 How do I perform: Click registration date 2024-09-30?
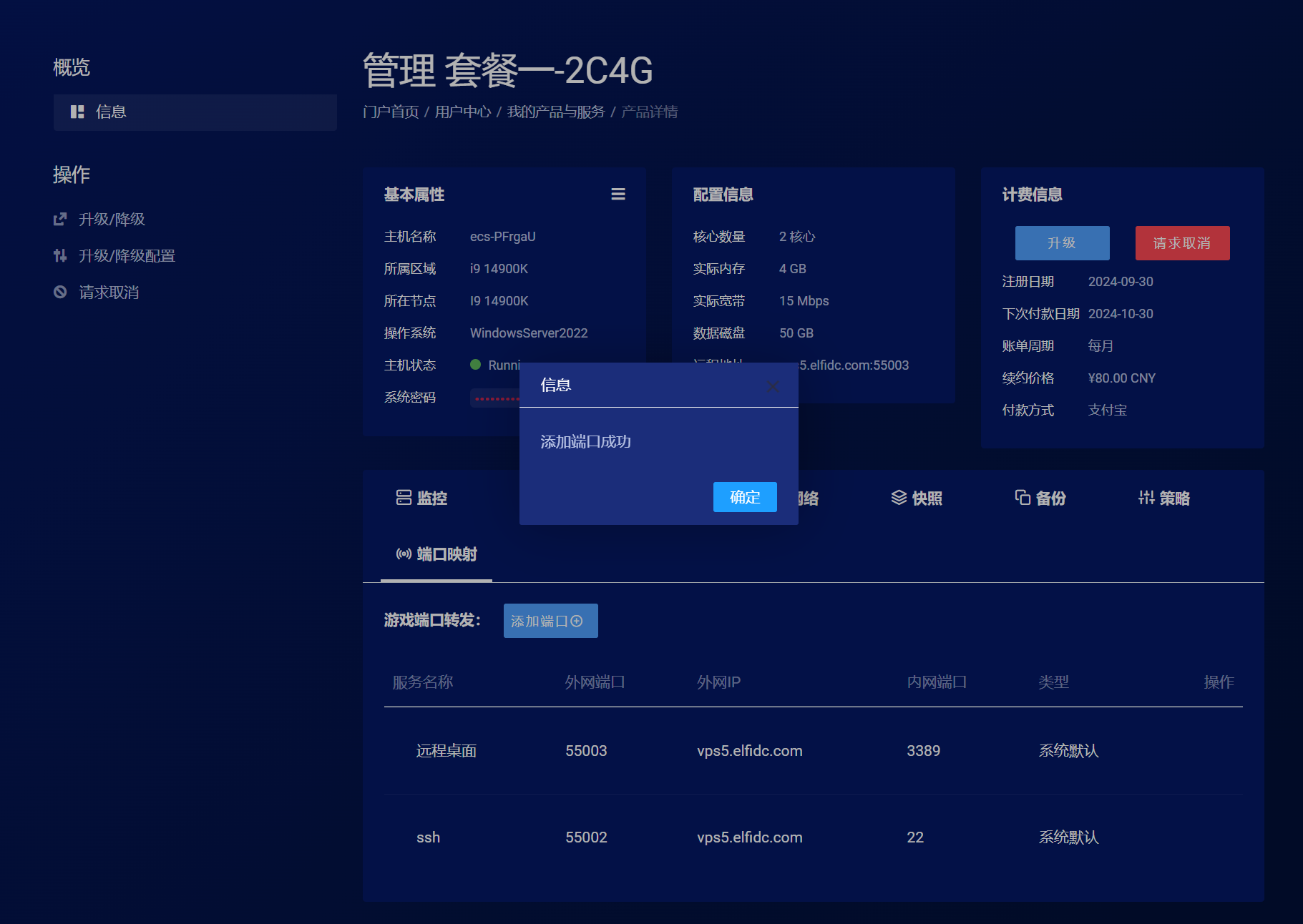[1121, 282]
